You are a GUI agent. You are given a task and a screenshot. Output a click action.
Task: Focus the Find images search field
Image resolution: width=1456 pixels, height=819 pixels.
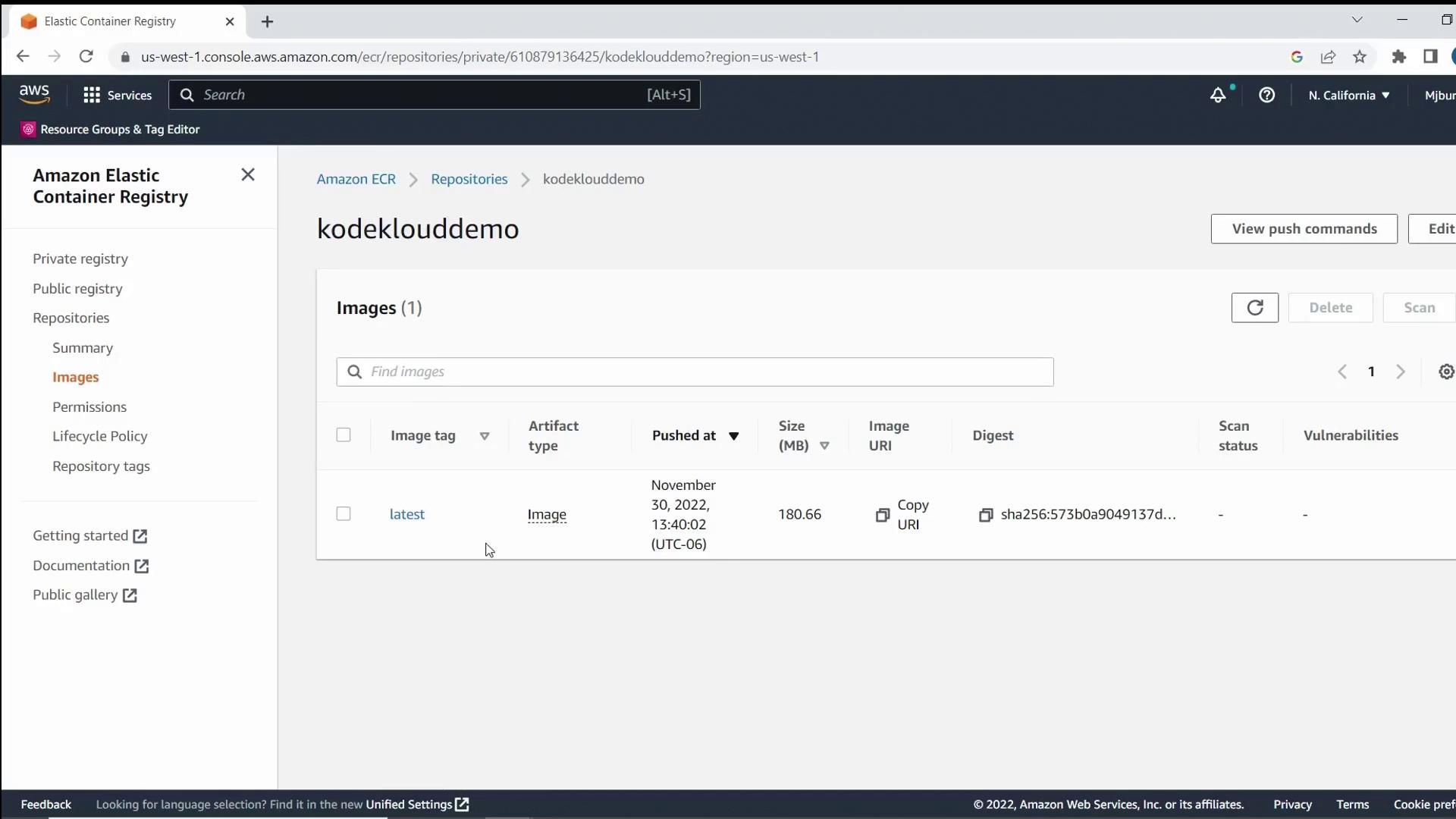click(x=694, y=372)
